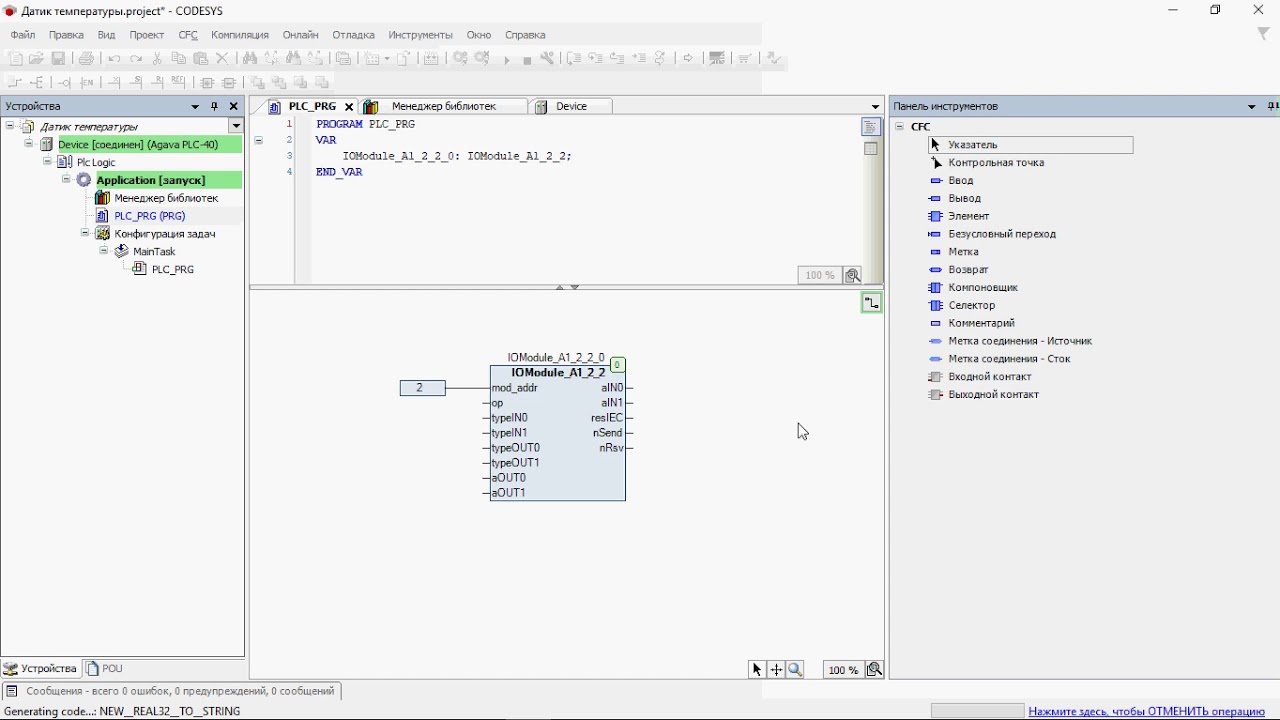Viewport: 1280px width, 720px height.
Task: Click the New project toolbar icon
Action: pyautogui.click(x=15, y=59)
